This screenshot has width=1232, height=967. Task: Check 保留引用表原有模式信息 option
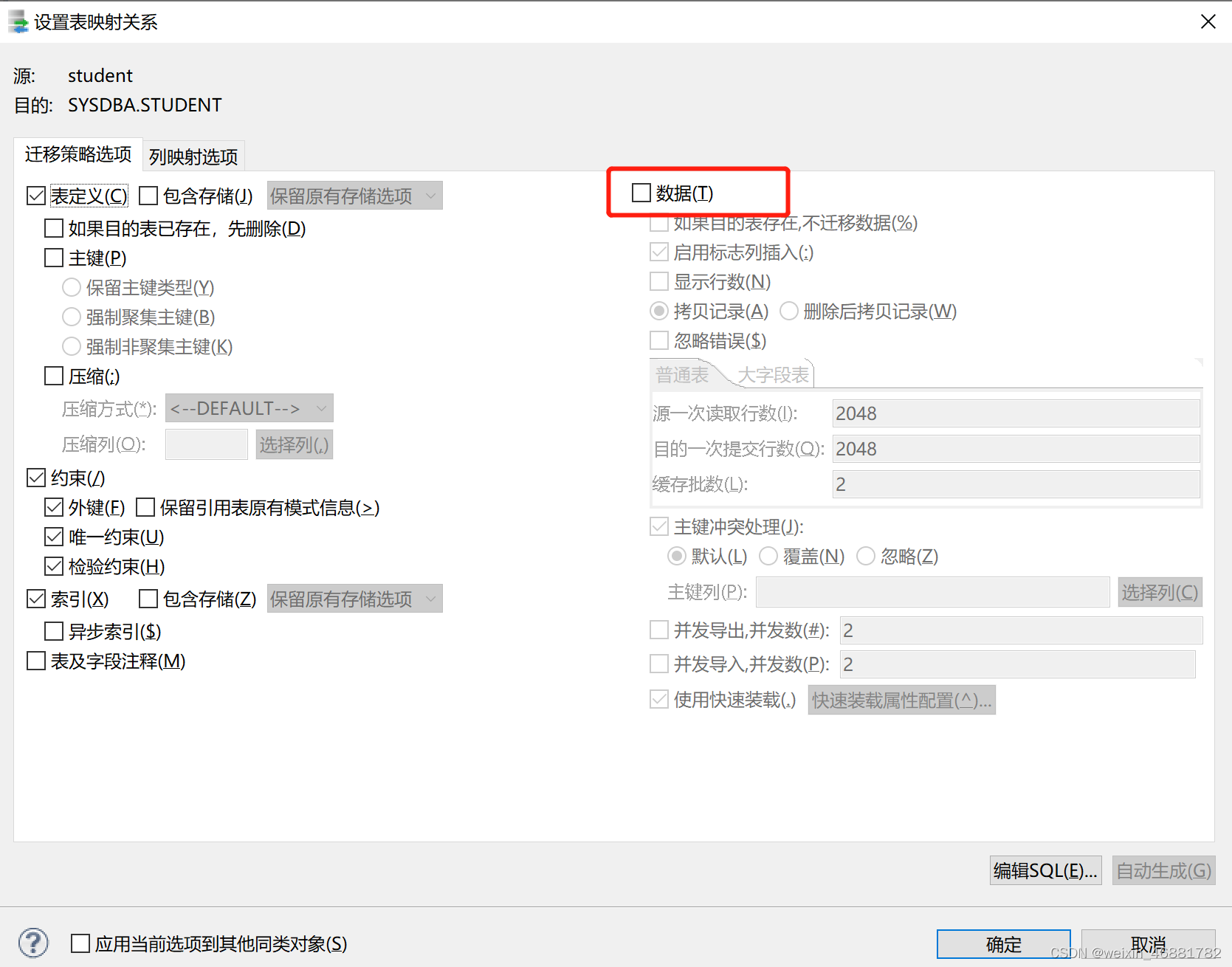pyautogui.click(x=145, y=507)
